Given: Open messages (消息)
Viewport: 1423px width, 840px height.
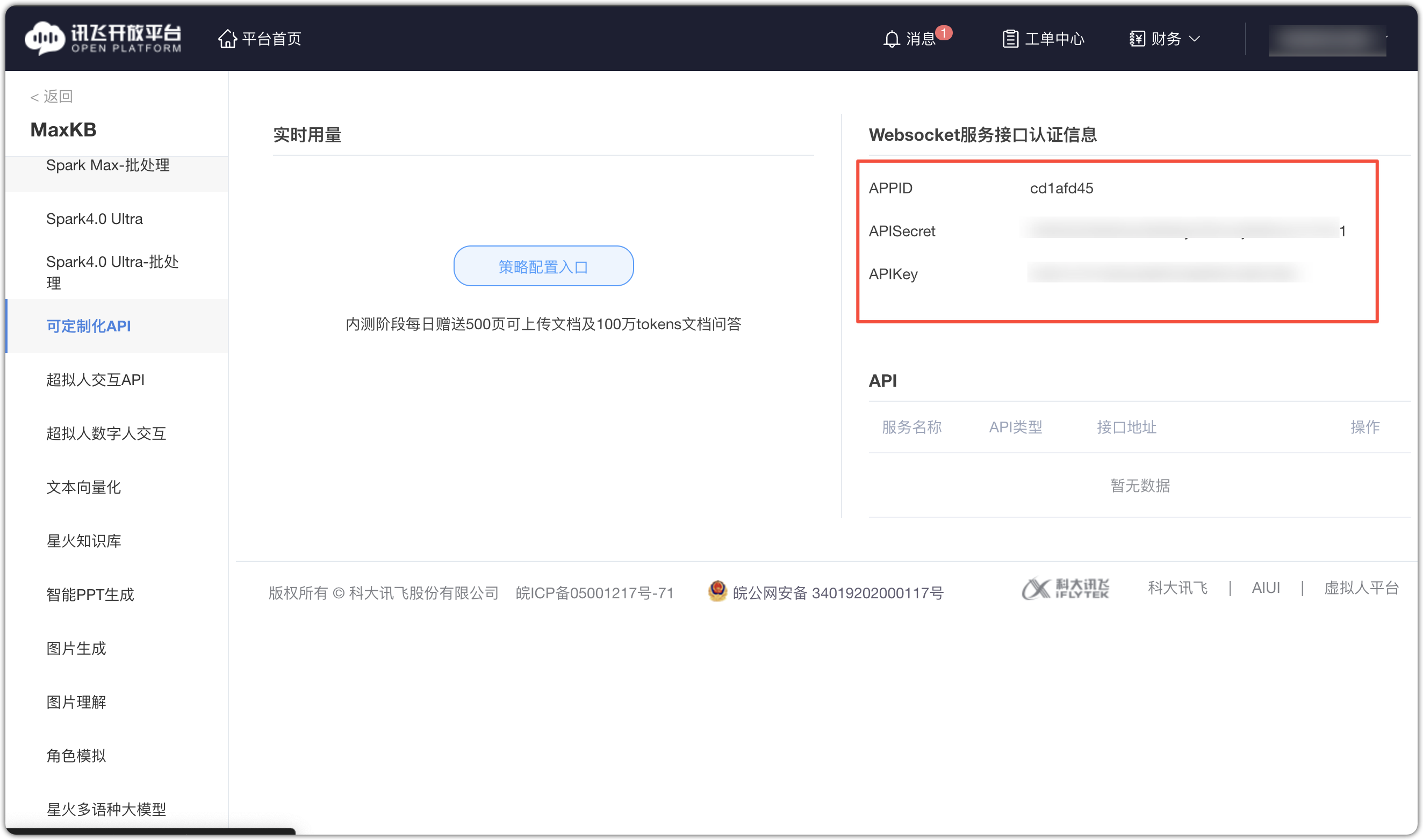Looking at the screenshot, I should [919, 39].
